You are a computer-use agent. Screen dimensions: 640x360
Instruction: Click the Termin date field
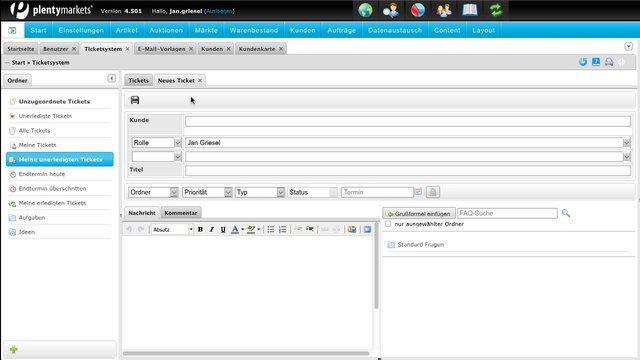[x=377, y=192]
